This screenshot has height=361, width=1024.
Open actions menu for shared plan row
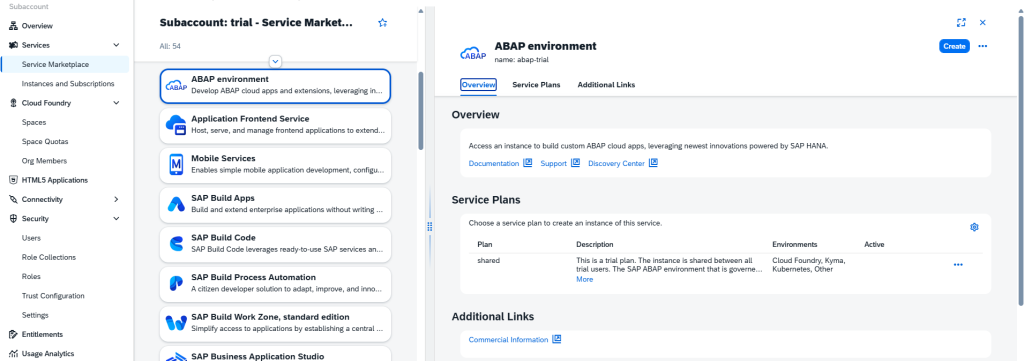click(958, 265)
